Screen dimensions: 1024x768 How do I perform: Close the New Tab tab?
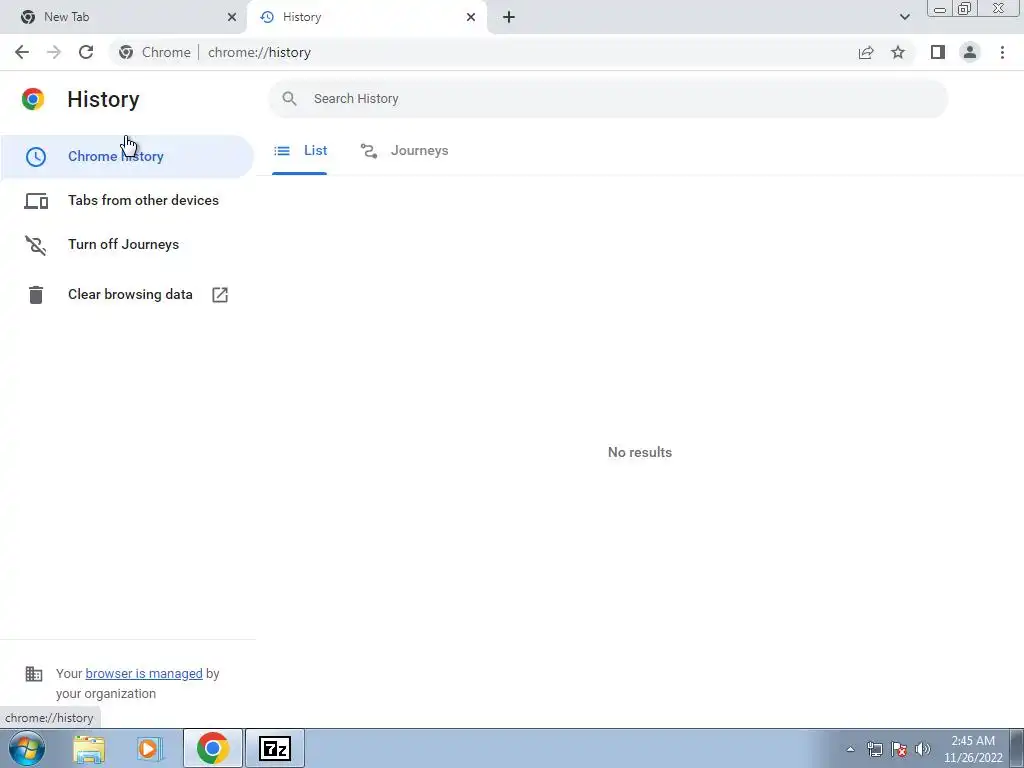232,17
